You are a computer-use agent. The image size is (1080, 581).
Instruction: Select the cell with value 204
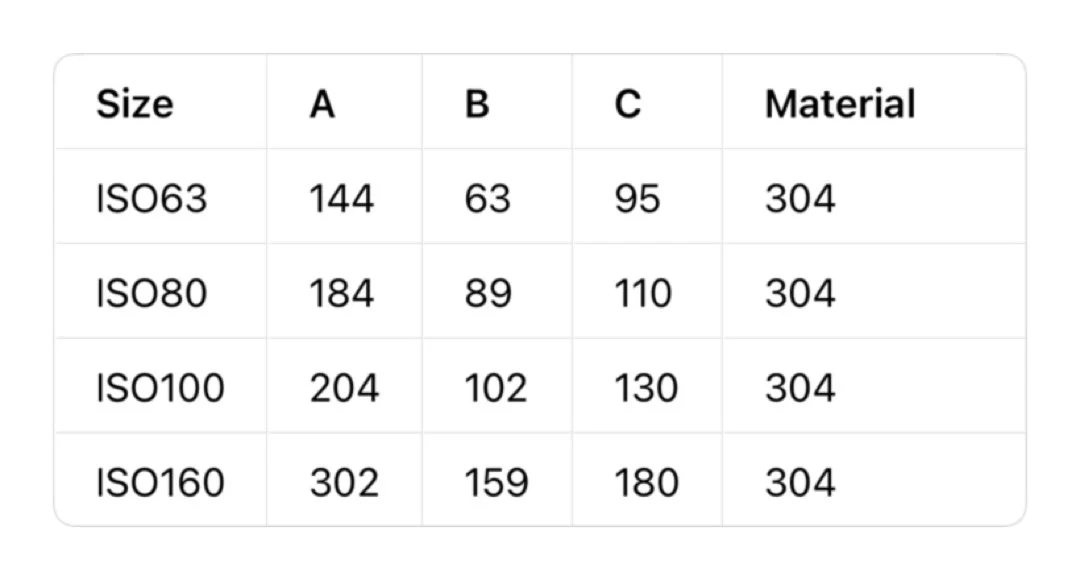[x=344, y=387]
